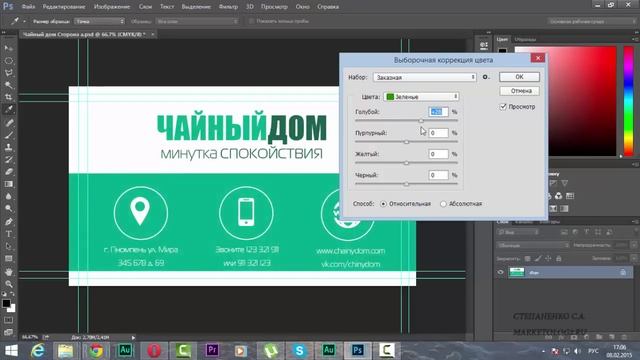Open the layer filter type dropdown
The width and height of the screenshot is (640, 360).
[518, 232]
